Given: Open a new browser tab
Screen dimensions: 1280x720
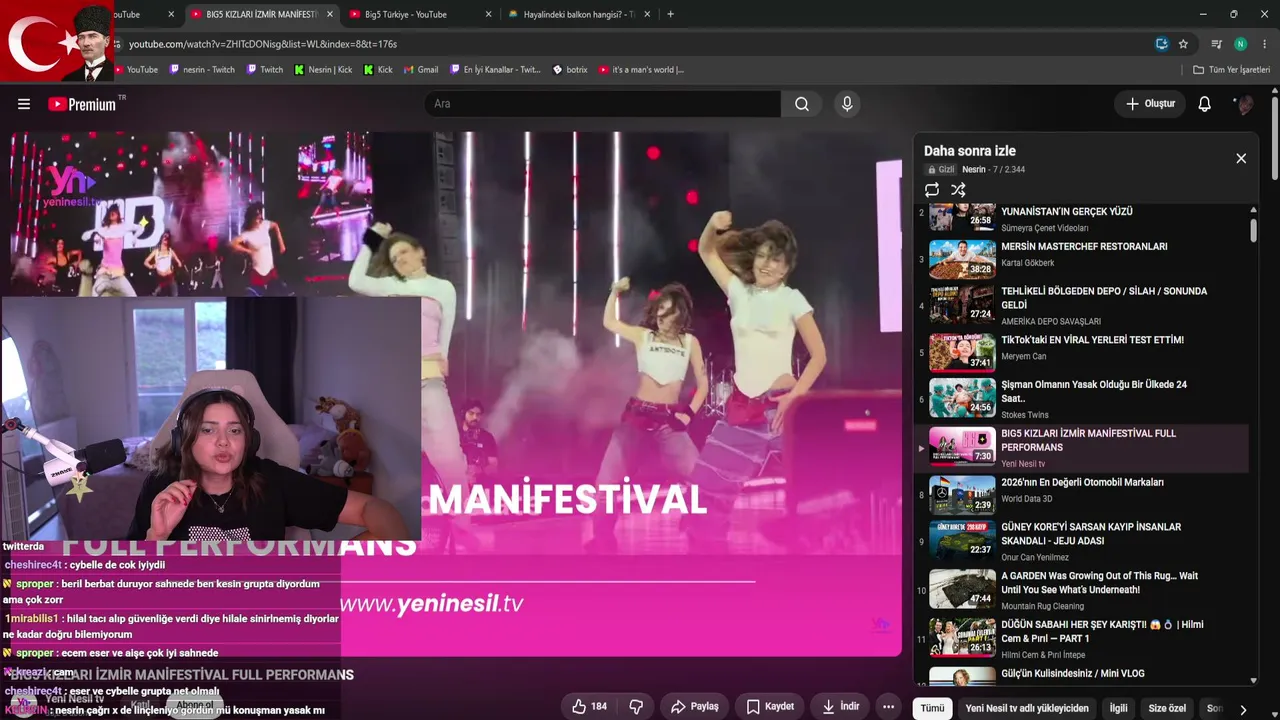Looking at the screenshot, I should 670,14.
